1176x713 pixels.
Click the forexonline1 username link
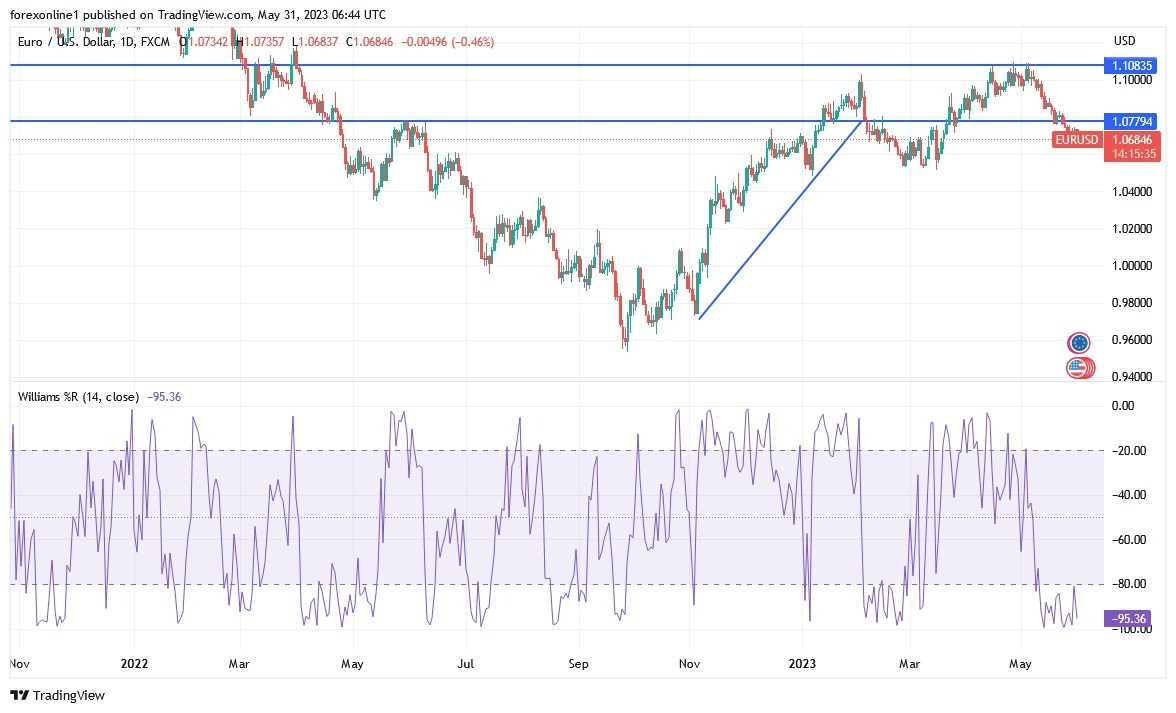tap(41, 15)
